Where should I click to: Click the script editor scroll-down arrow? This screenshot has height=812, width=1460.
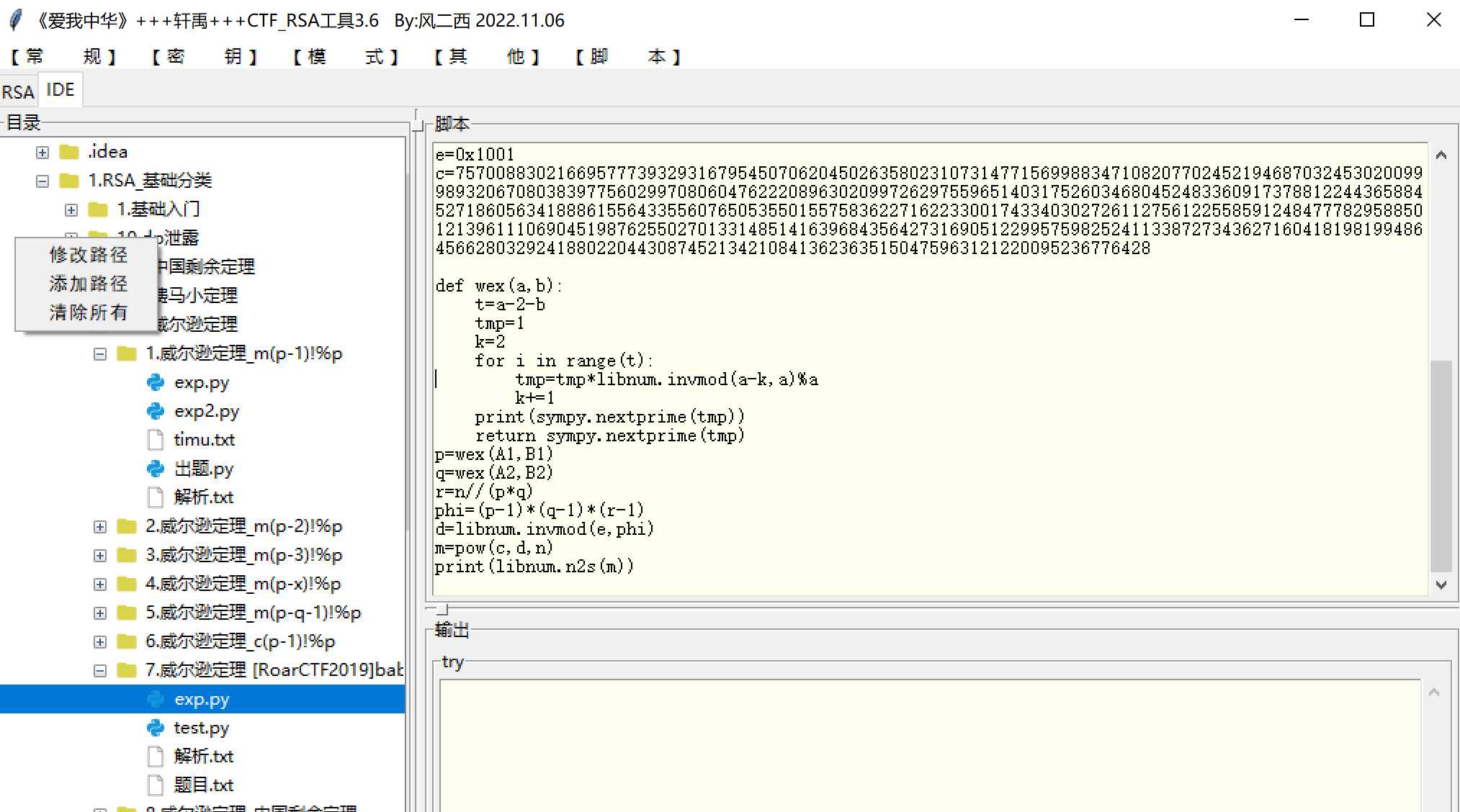(1441, 585)
